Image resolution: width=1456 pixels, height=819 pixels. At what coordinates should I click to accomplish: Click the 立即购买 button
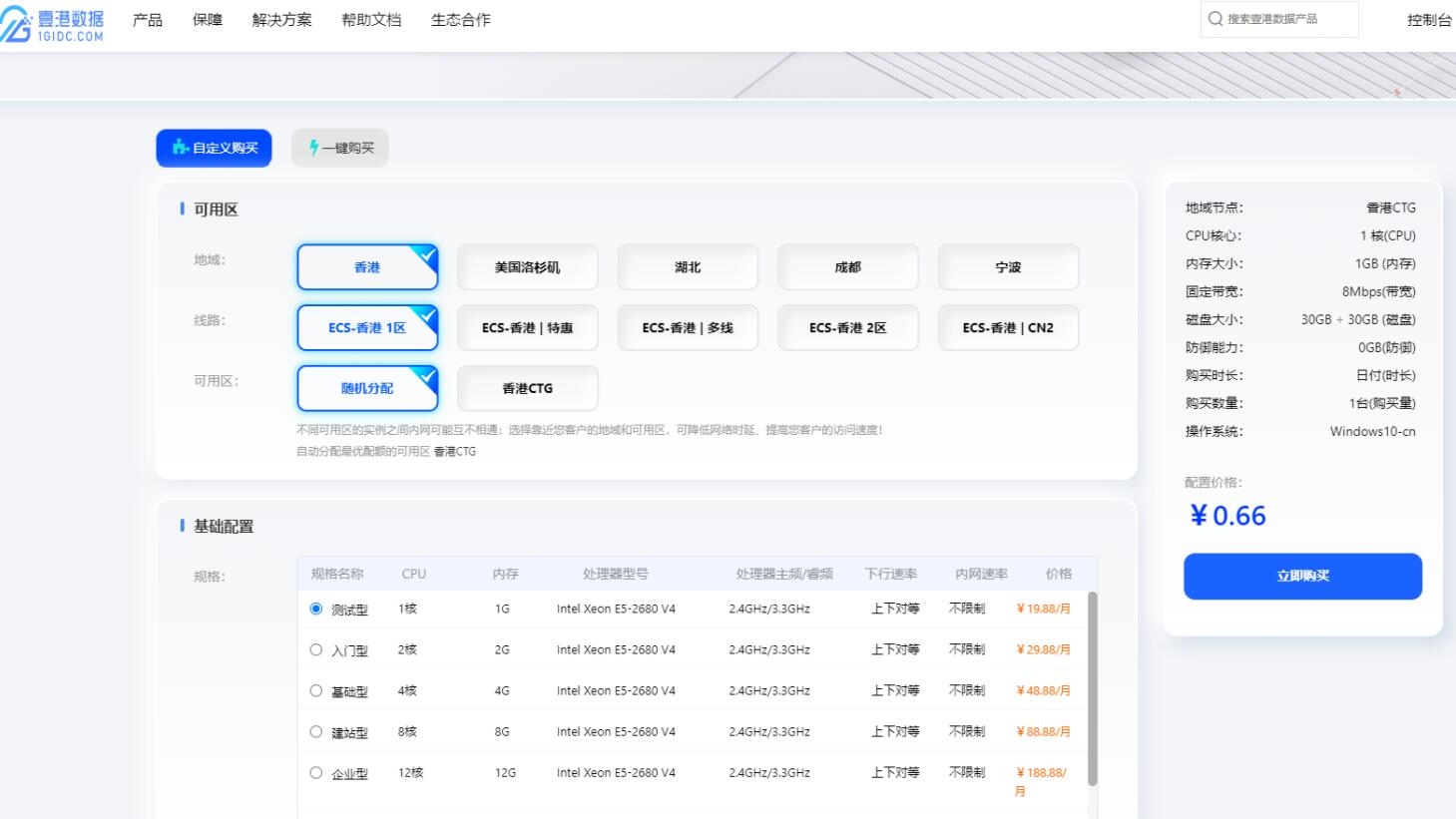point(1302,576)
